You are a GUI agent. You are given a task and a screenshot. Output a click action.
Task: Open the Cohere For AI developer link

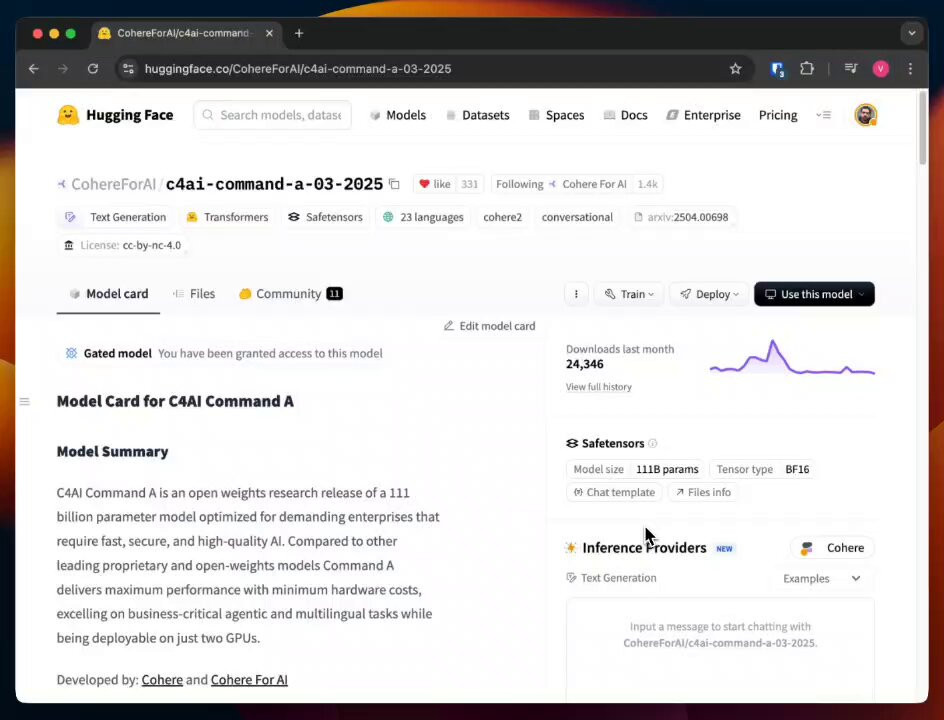pyautogui.click(x=249, y=680)
